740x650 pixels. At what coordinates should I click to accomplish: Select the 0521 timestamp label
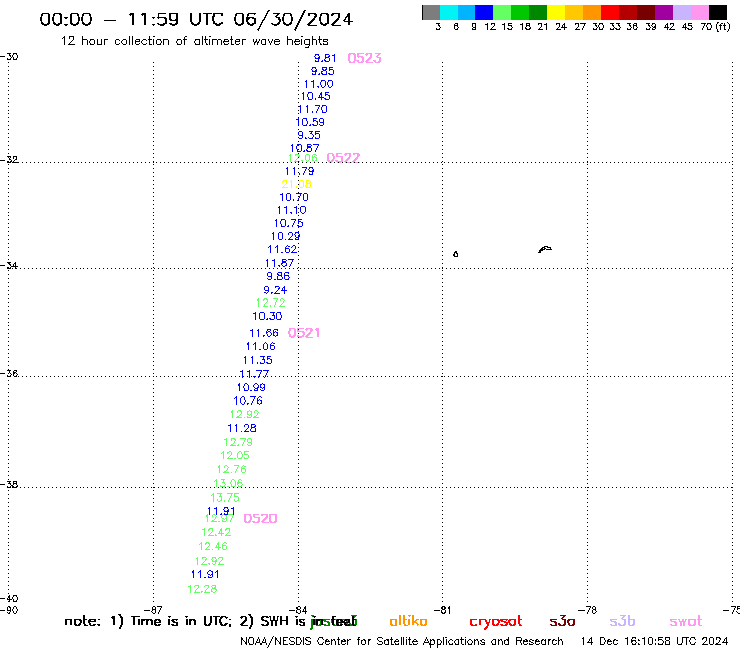pos(304,333)
